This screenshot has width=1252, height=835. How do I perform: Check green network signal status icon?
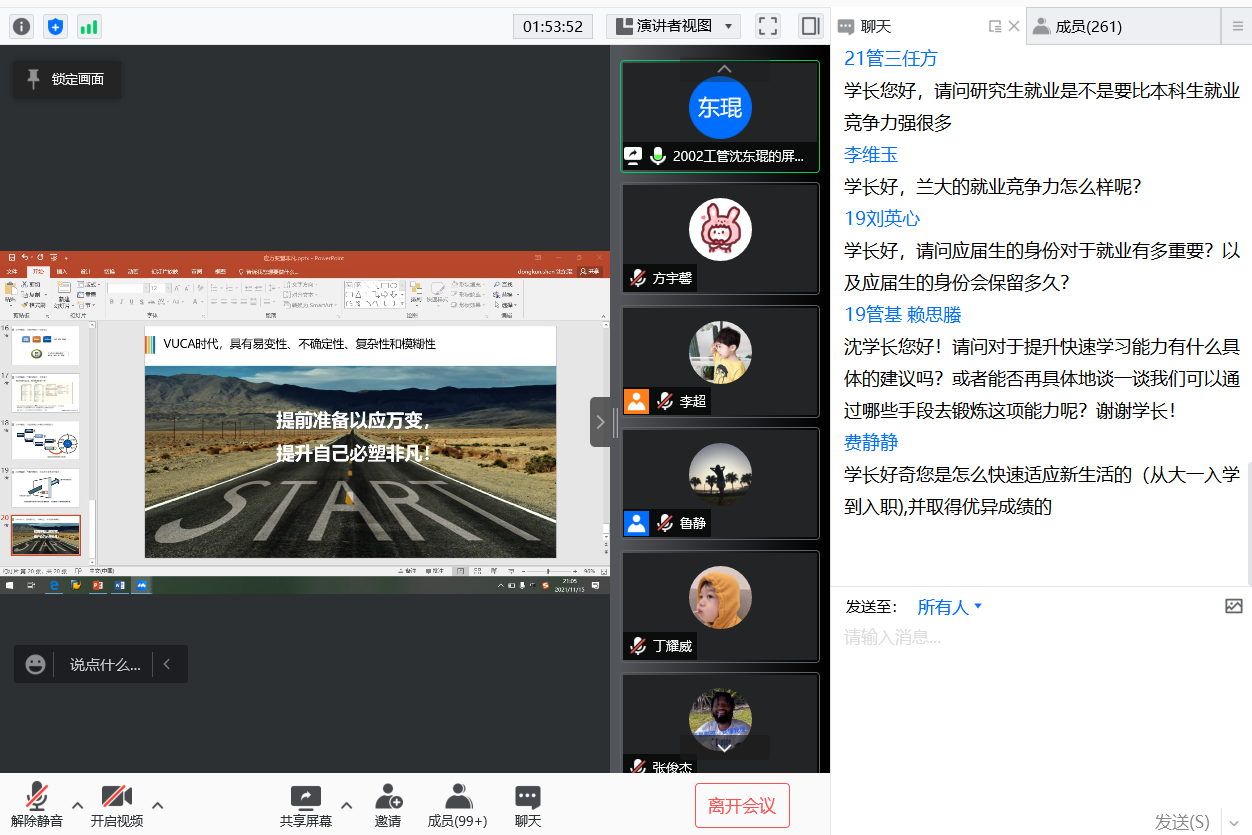(89, 27)
